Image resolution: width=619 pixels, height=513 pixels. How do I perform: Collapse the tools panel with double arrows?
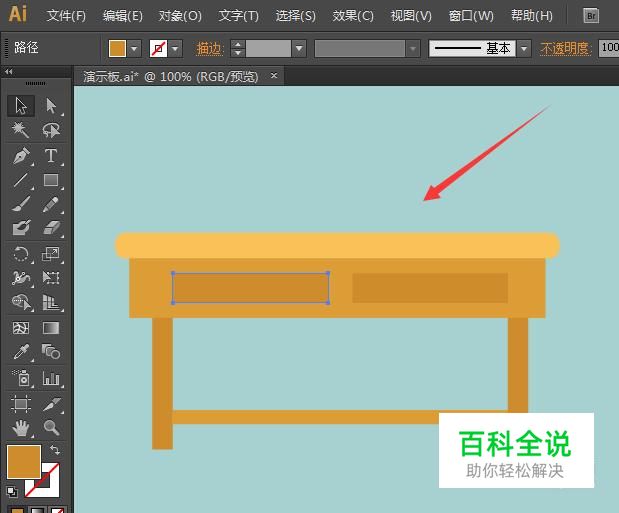pos(9,71)
